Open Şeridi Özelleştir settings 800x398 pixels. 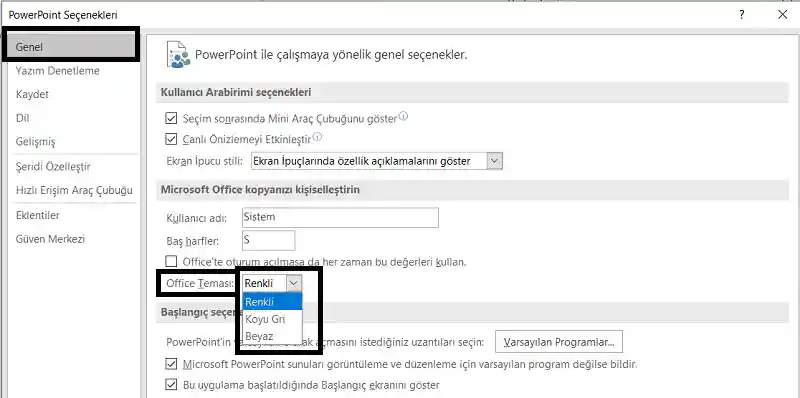pyautogui.click(x=53, y=167)
